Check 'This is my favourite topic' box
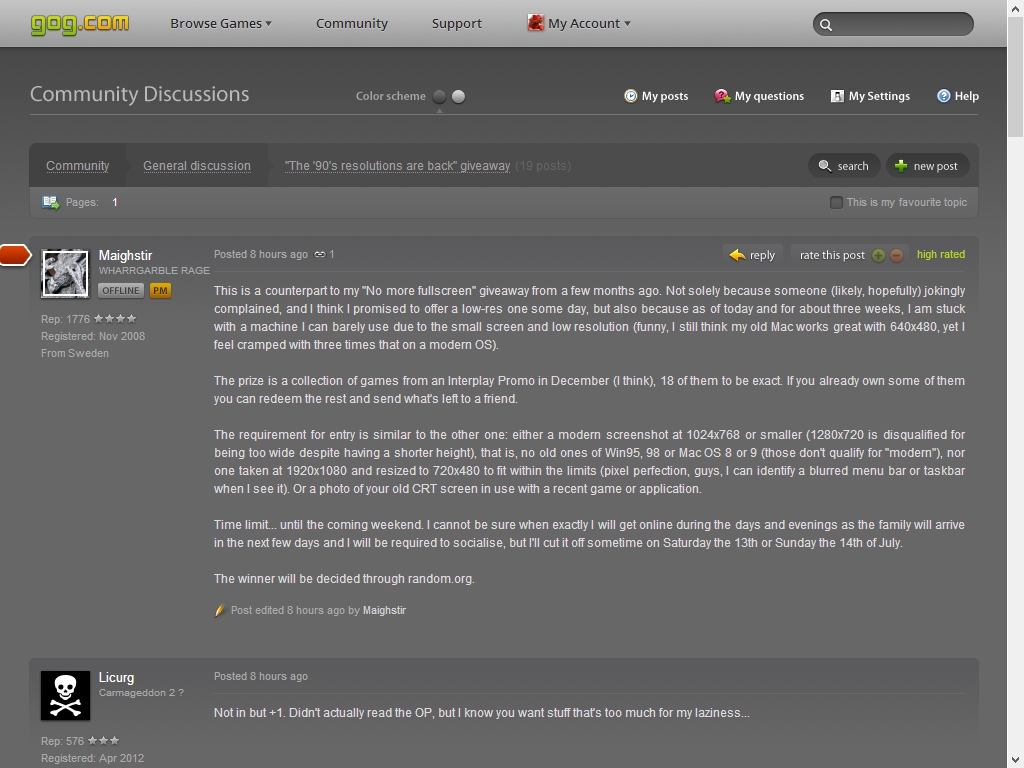The height and width of the screenshot is (768, 1024). (836, 202)
